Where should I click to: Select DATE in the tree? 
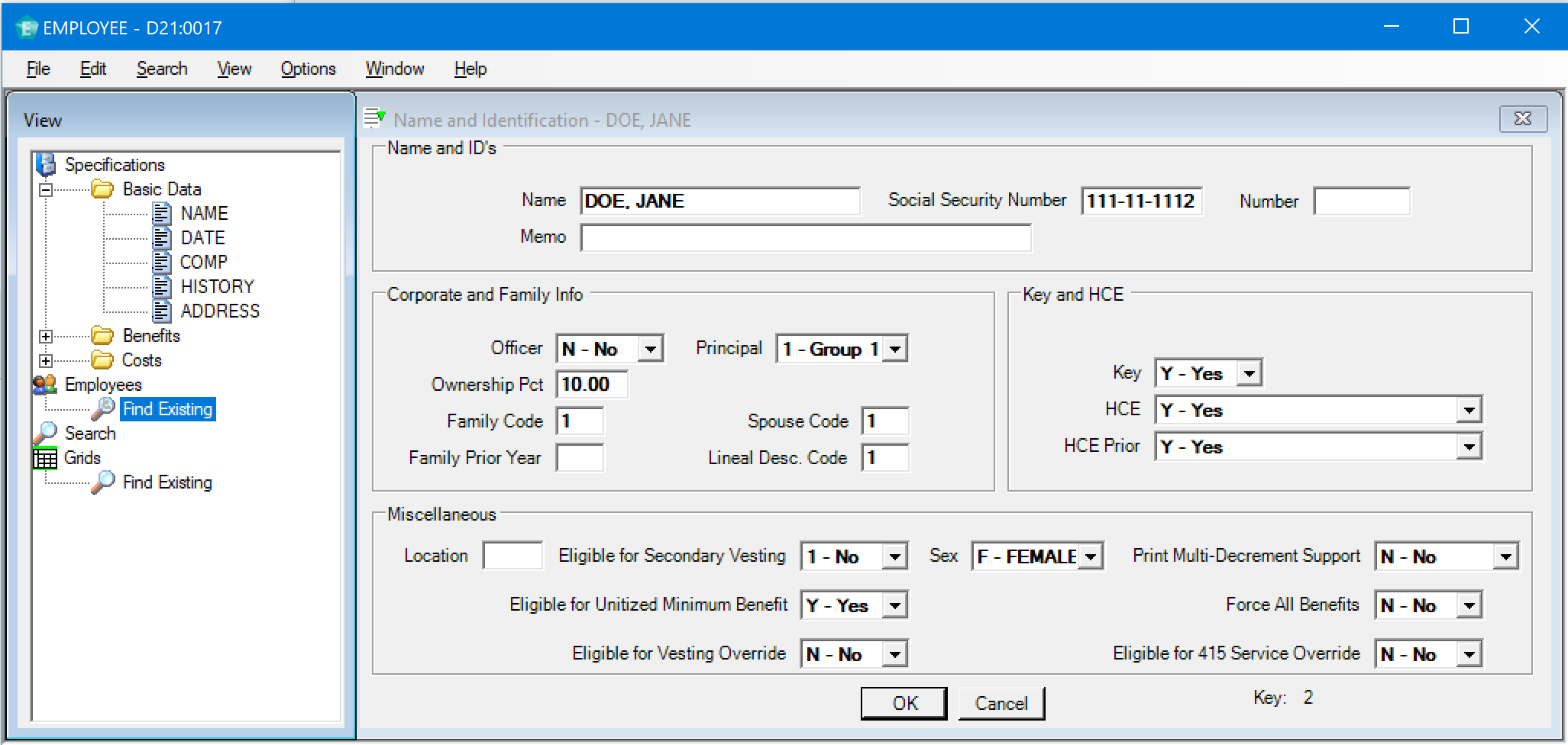pyautogui.click(x=202, y=237)
